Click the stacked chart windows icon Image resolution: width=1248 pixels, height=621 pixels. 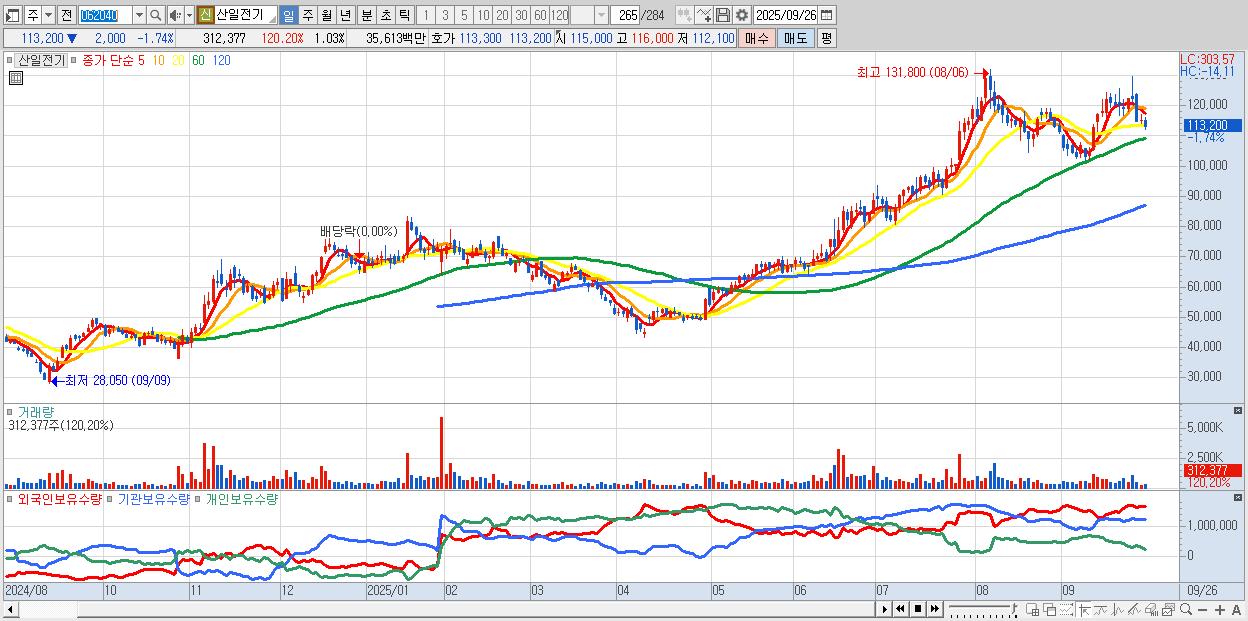[x=1169, y=610]
